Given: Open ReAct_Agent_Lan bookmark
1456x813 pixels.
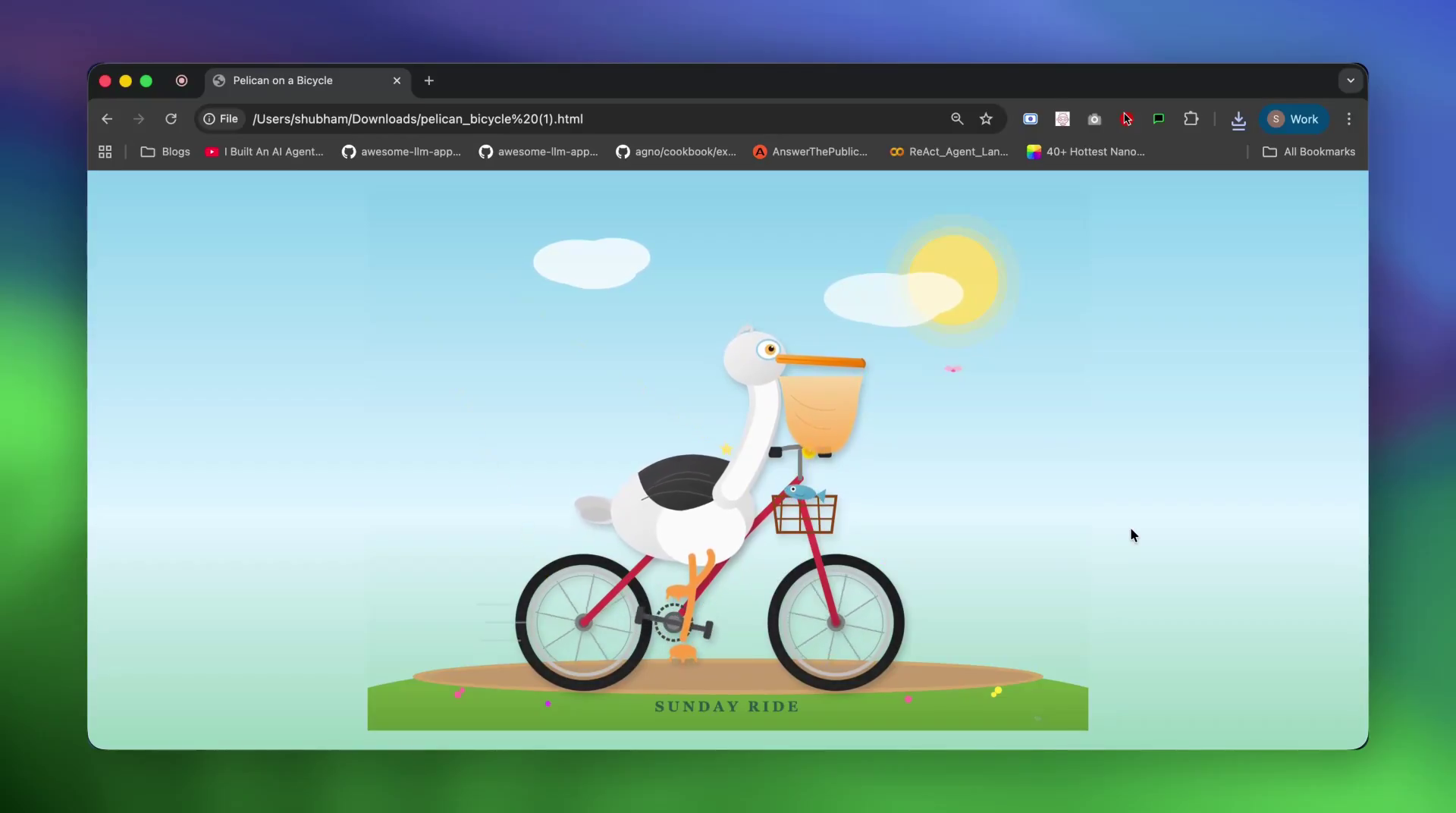Looking at the screenshot, I should [949, 152].
